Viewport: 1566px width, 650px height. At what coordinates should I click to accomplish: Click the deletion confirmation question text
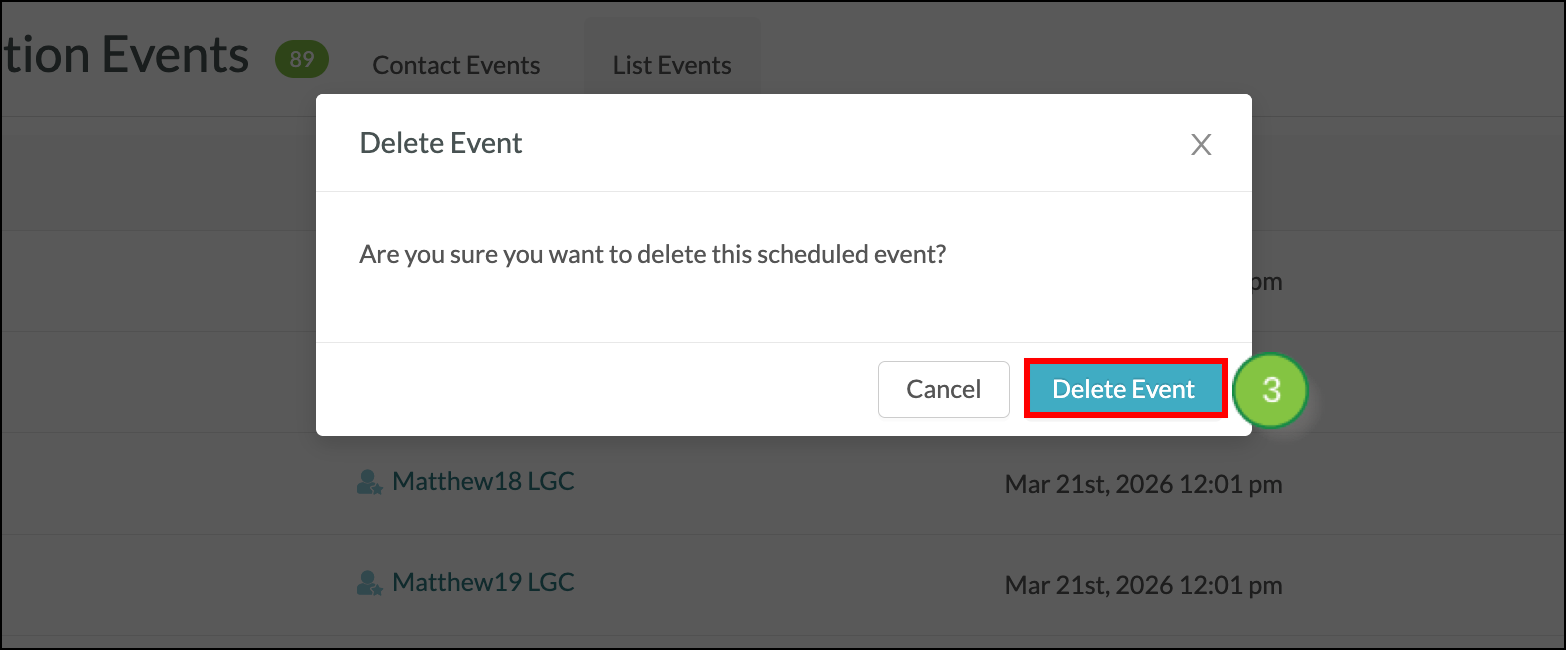pyautogui.click(x=652, y=254)
